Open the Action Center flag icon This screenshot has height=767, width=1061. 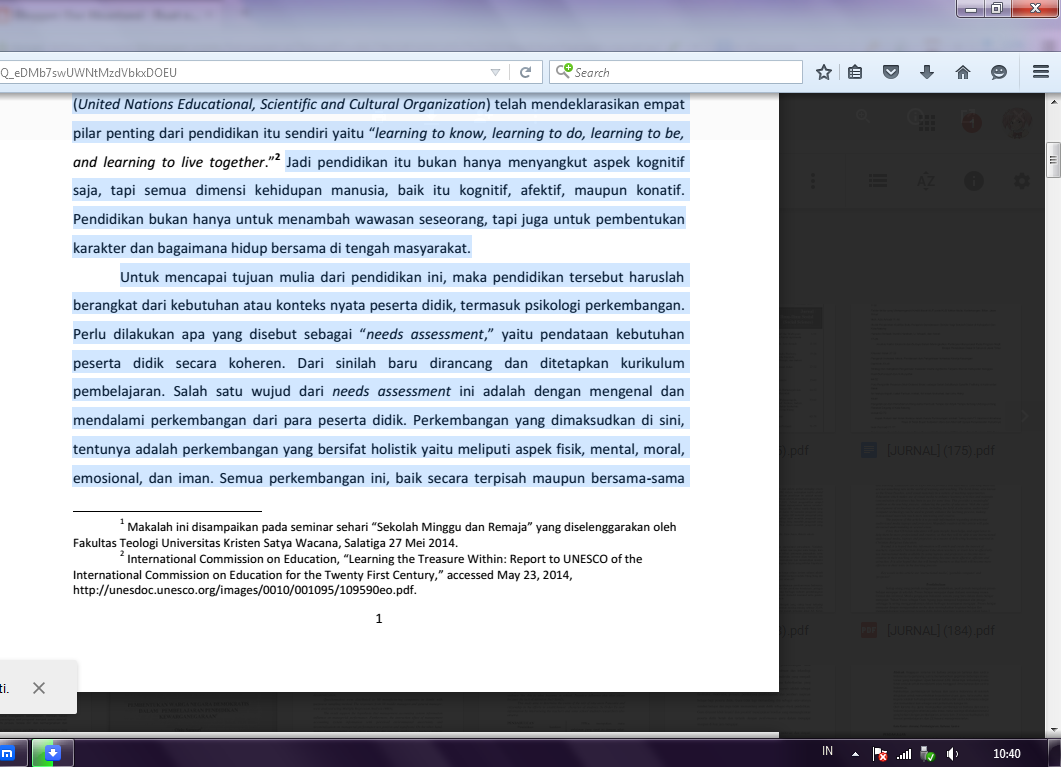pos(880,753)
